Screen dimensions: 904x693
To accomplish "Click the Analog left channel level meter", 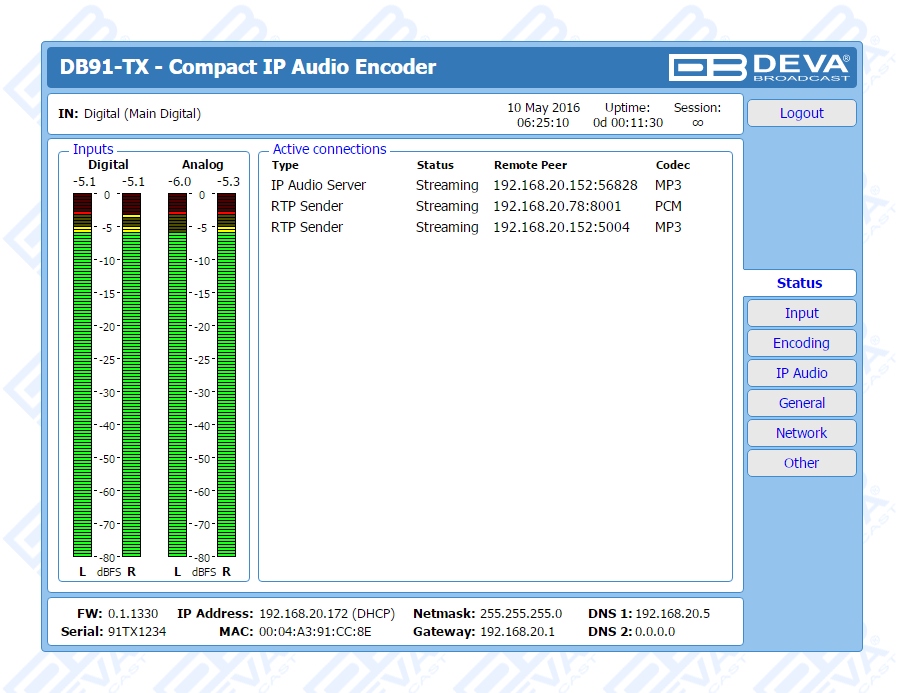I will [177, 375].
